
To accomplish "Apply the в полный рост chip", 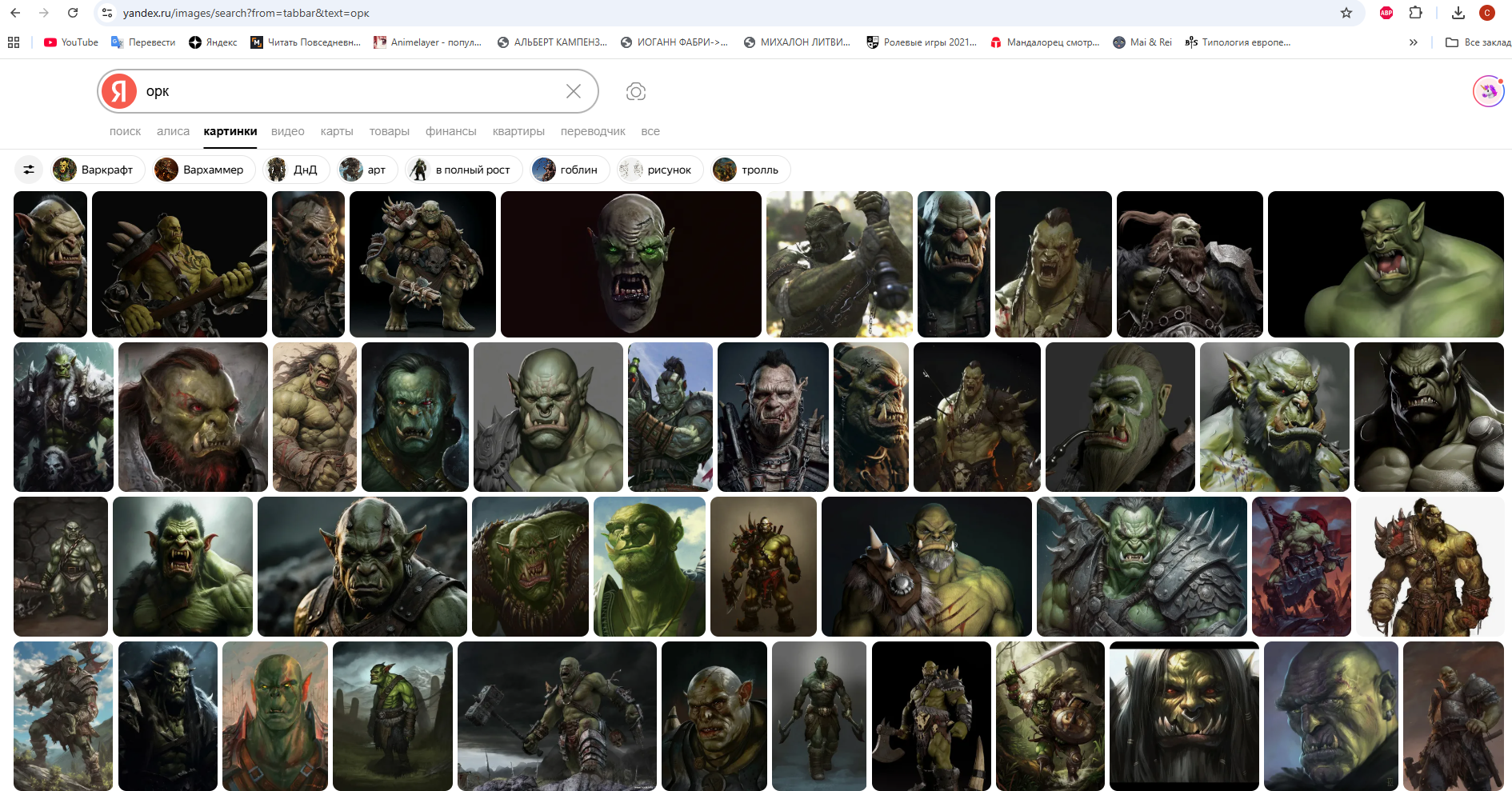I will (463, 170).
